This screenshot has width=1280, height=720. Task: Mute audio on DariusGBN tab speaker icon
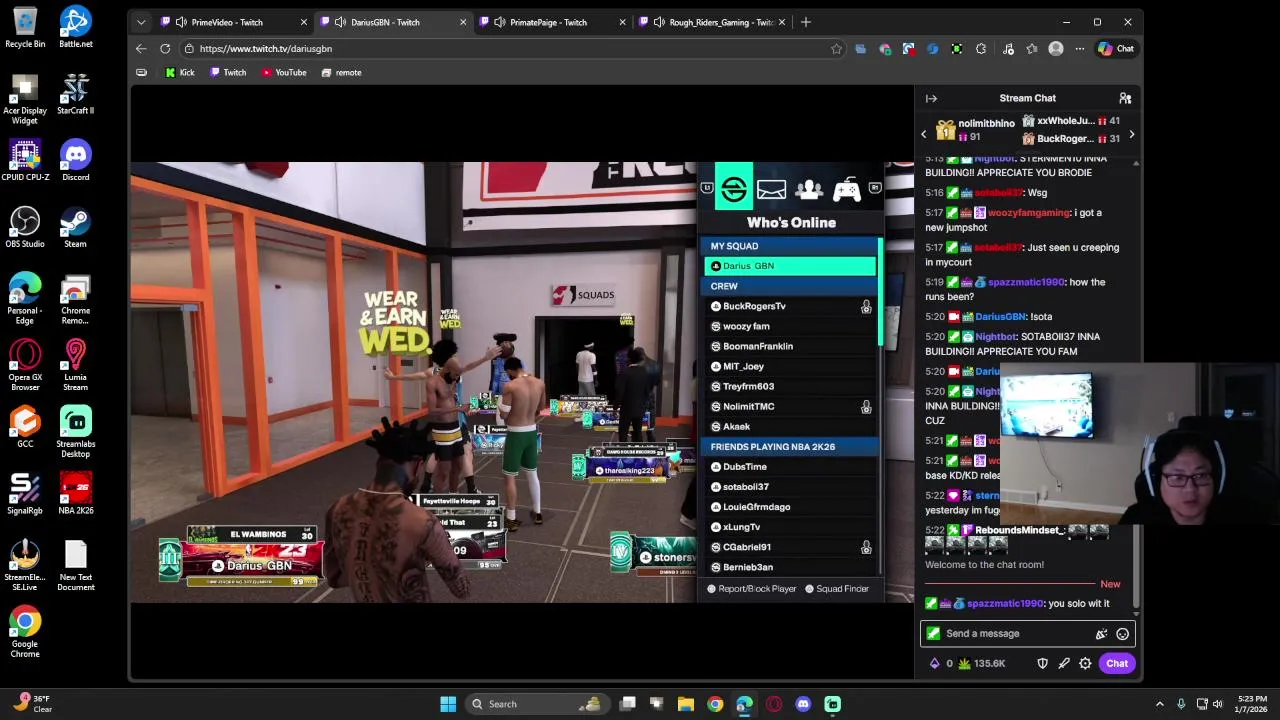point(340,22)
